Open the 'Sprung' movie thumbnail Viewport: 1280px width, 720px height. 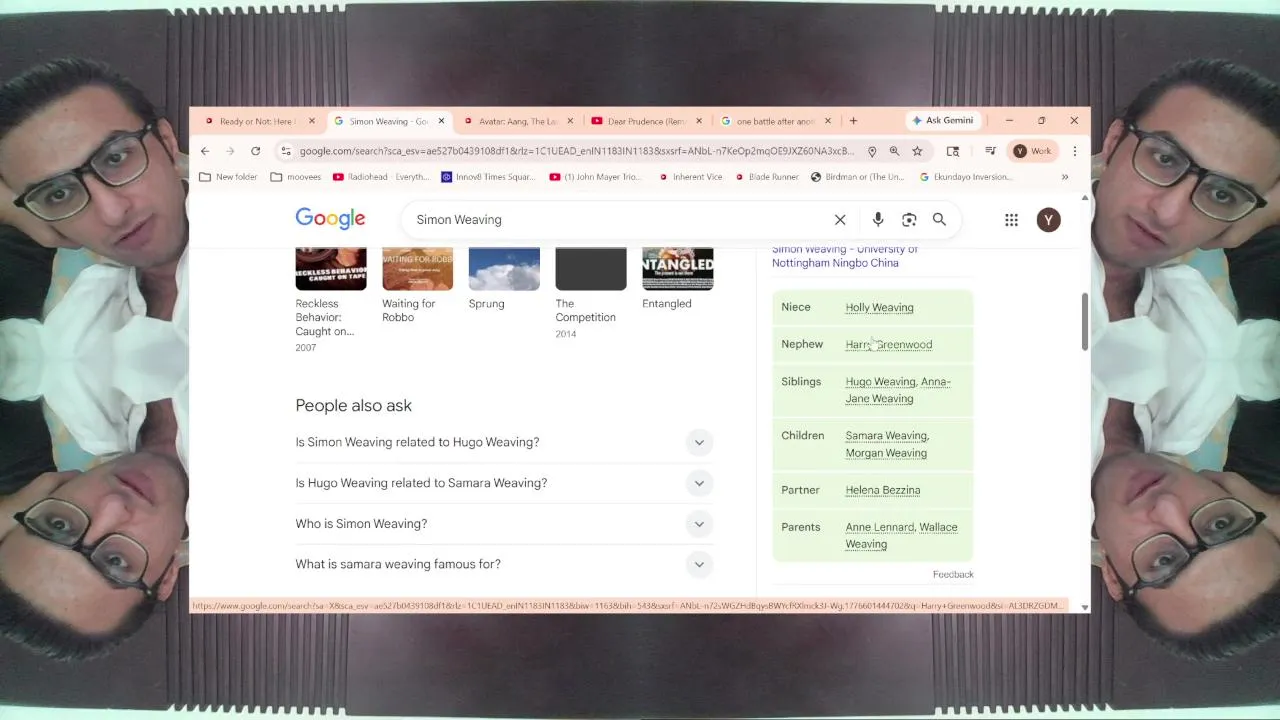click(x=504, y=269)
